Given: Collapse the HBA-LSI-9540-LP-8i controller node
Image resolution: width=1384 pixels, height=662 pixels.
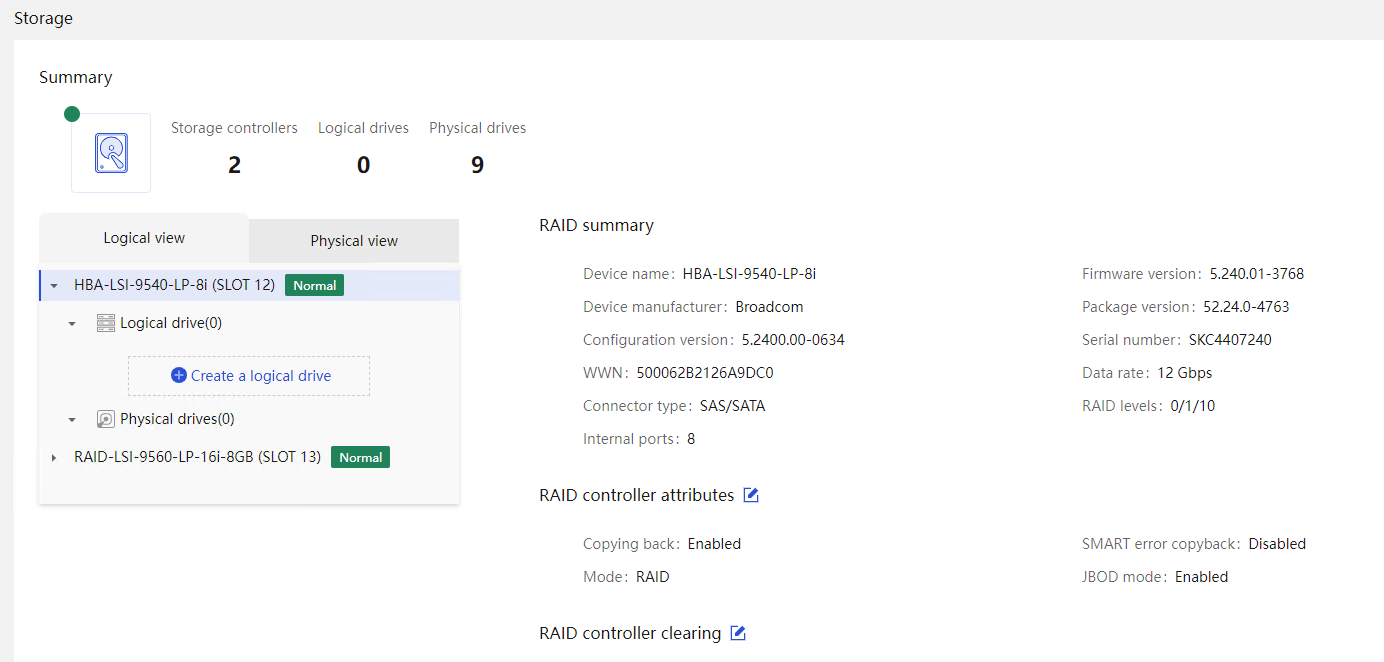Looking at the screenshot, I should 54,286.
